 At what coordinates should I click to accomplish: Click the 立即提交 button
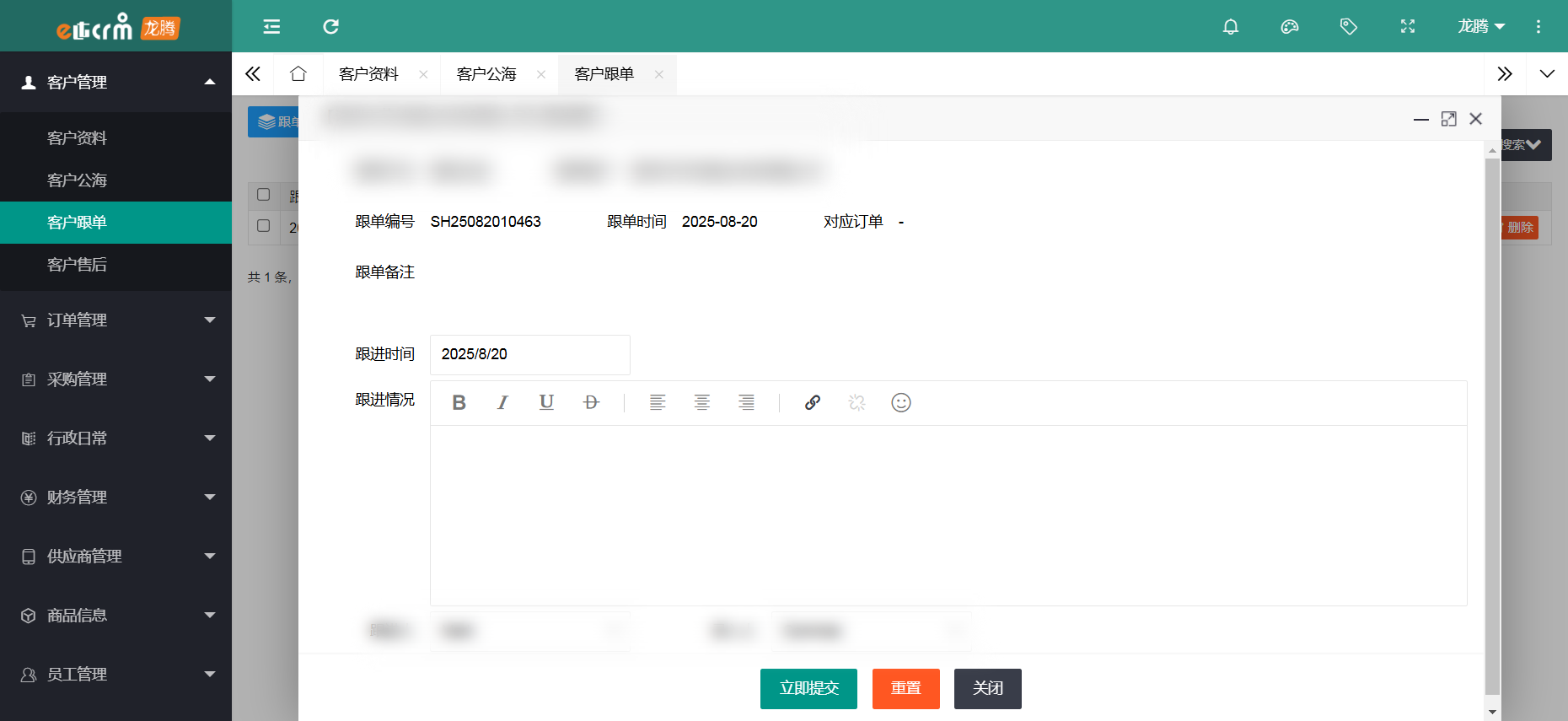point(808,688)
